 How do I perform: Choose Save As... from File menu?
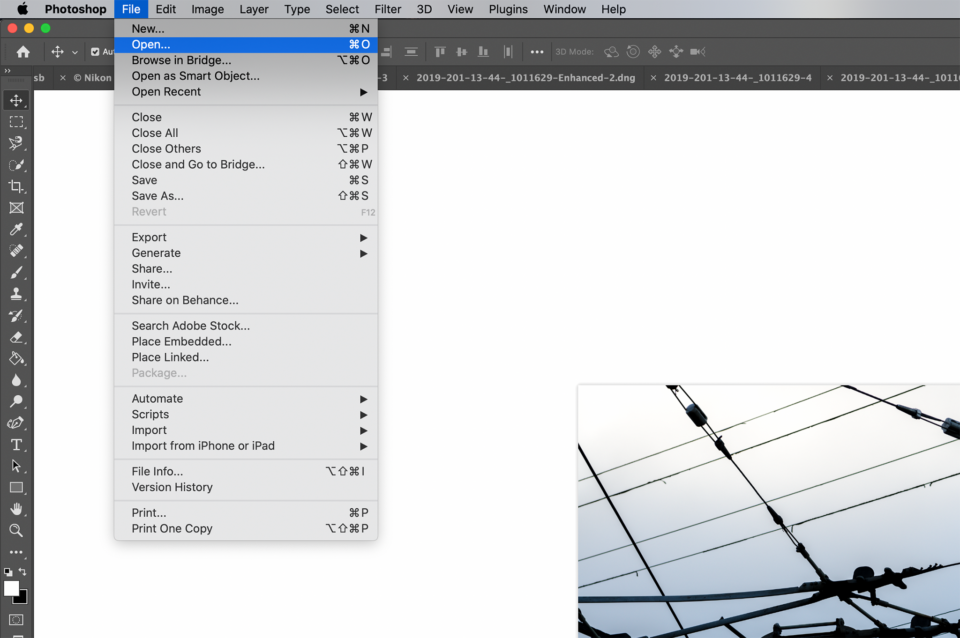click(x=158, y=196)
